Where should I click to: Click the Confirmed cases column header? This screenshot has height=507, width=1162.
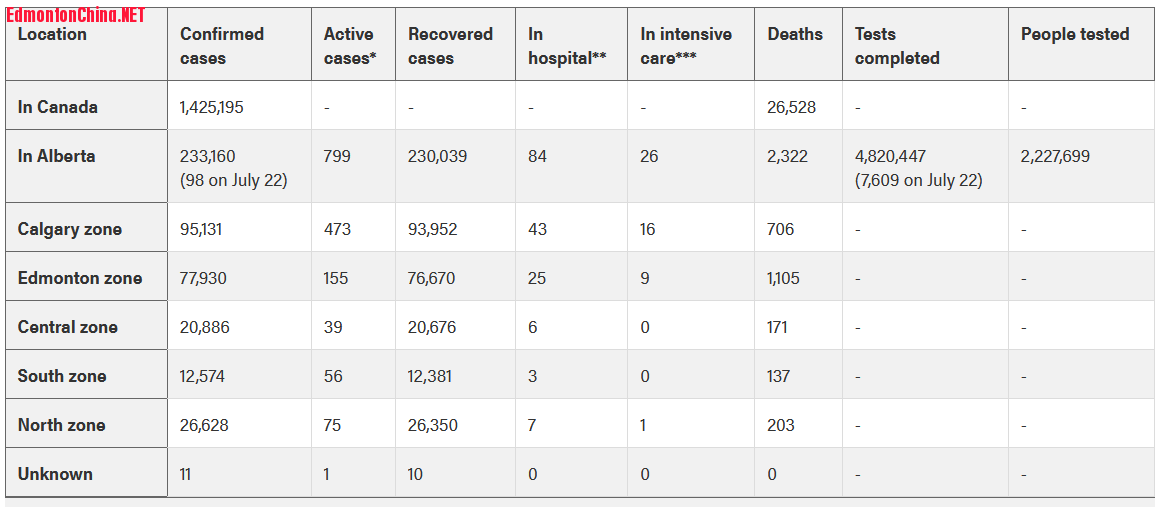222,46
